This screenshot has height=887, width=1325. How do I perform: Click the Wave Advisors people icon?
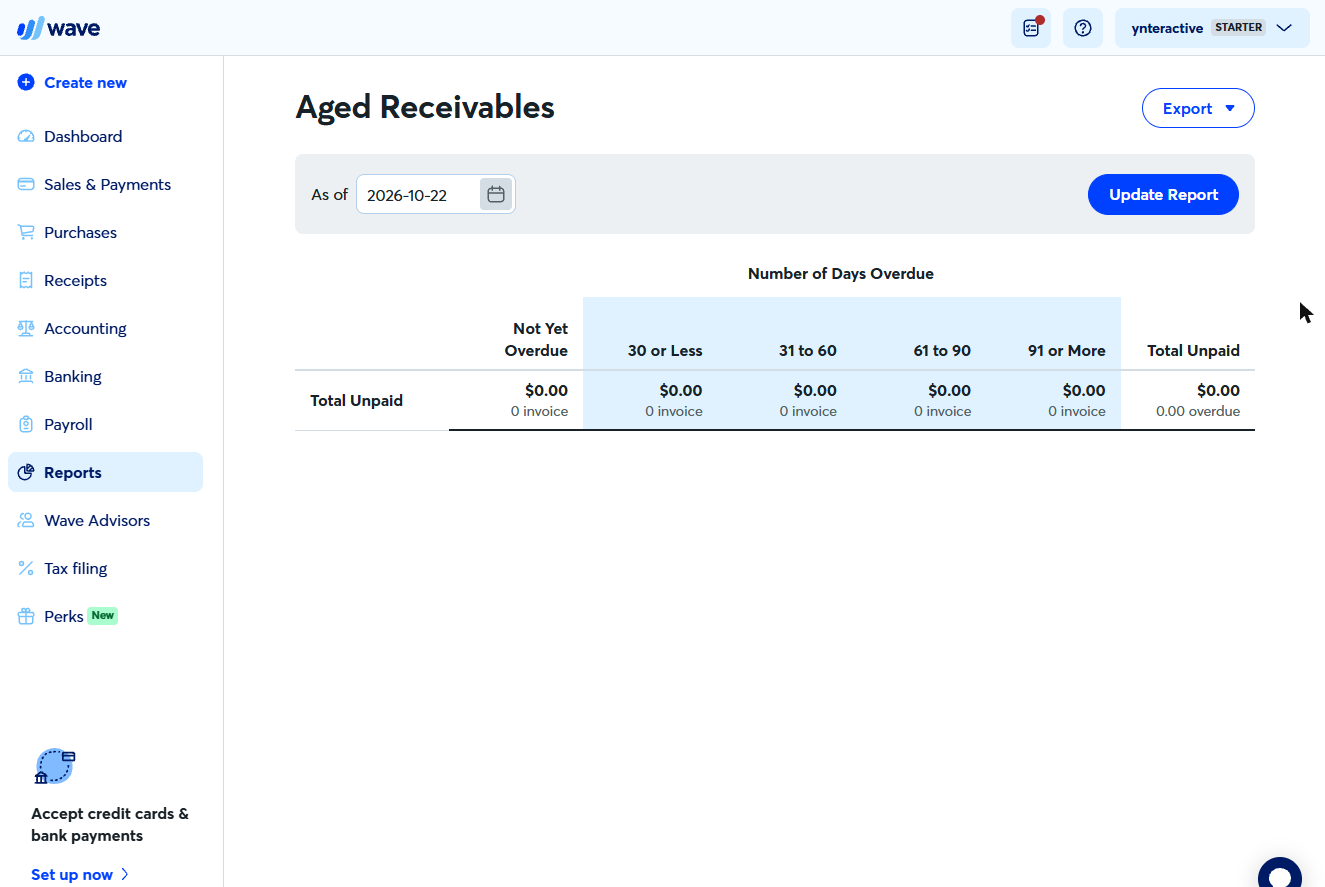pos(26,521)
